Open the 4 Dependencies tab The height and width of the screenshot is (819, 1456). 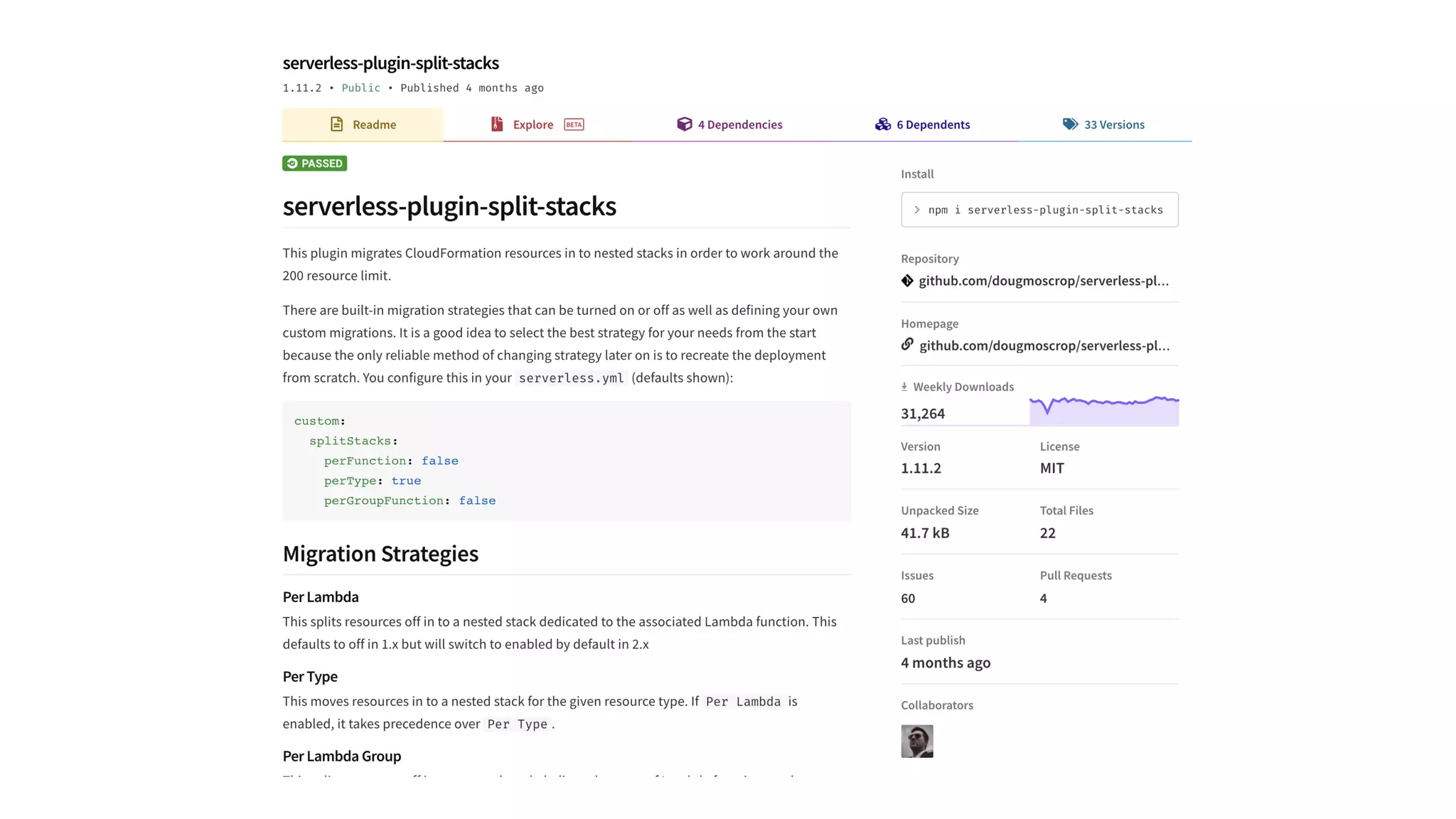click(x=739, y=125)
